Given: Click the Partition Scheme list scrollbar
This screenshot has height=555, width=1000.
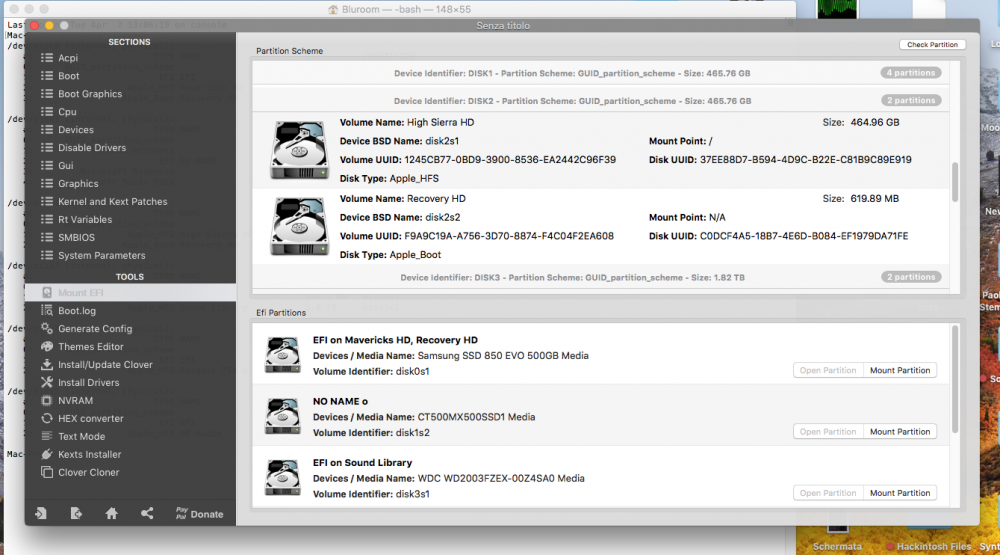Looking at the screenshot, I should pos(955,182).
